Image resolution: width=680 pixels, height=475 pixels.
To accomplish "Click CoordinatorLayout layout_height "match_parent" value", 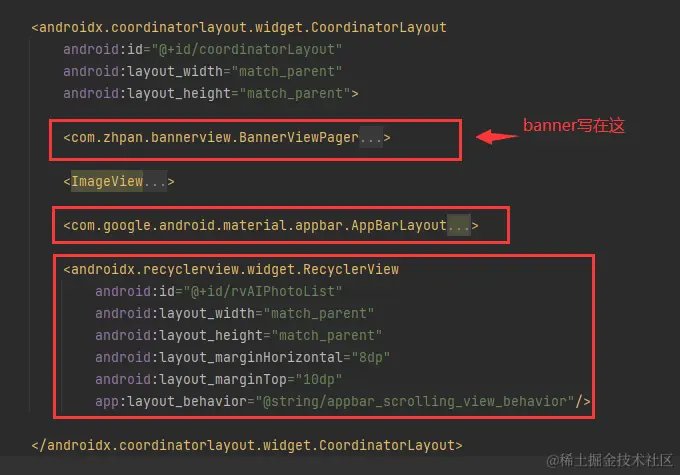I will [x=295, y=94].
